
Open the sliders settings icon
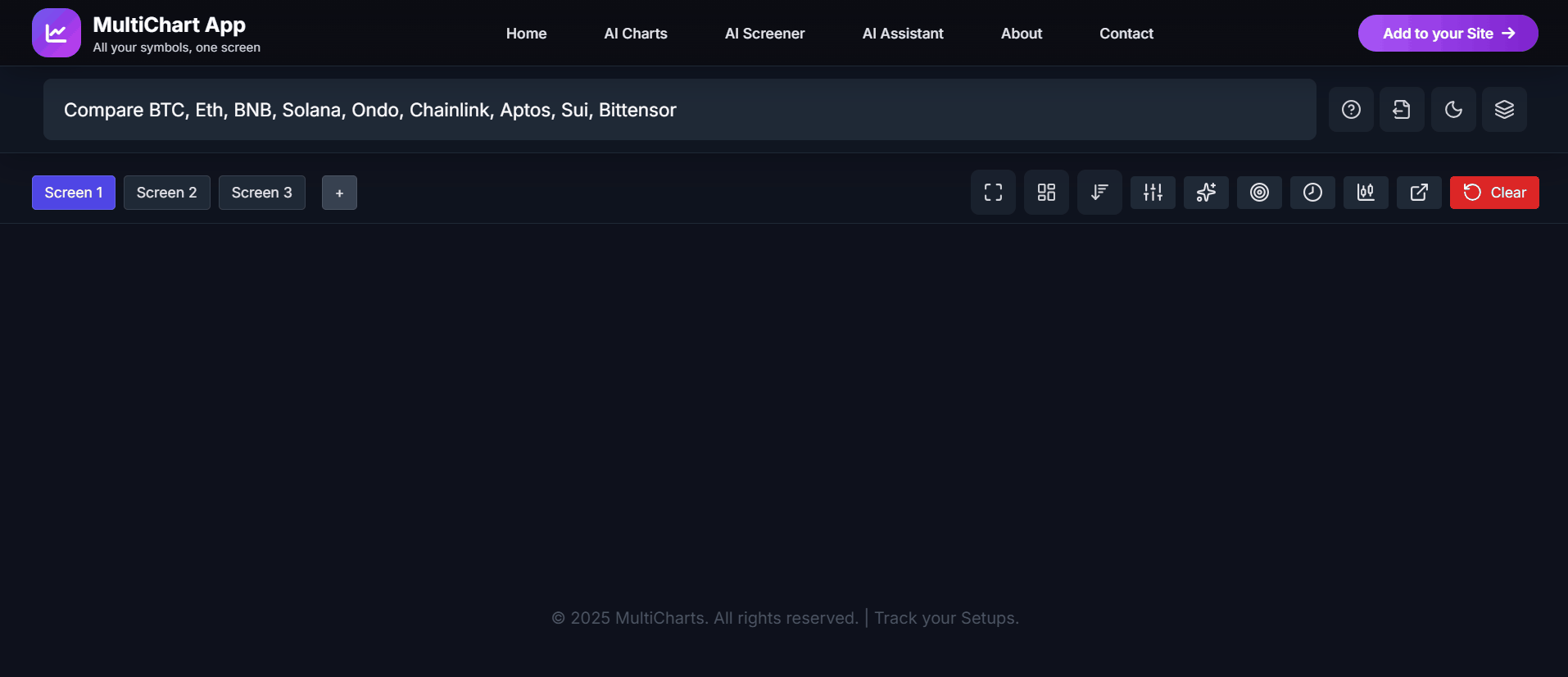(x=1153, y=193)
